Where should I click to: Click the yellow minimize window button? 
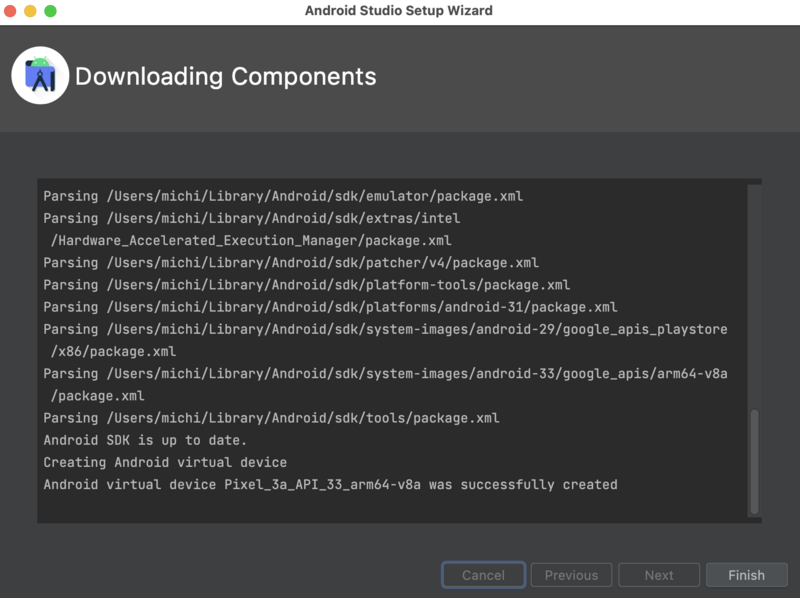pyautogui.click(x=30, y=11)
